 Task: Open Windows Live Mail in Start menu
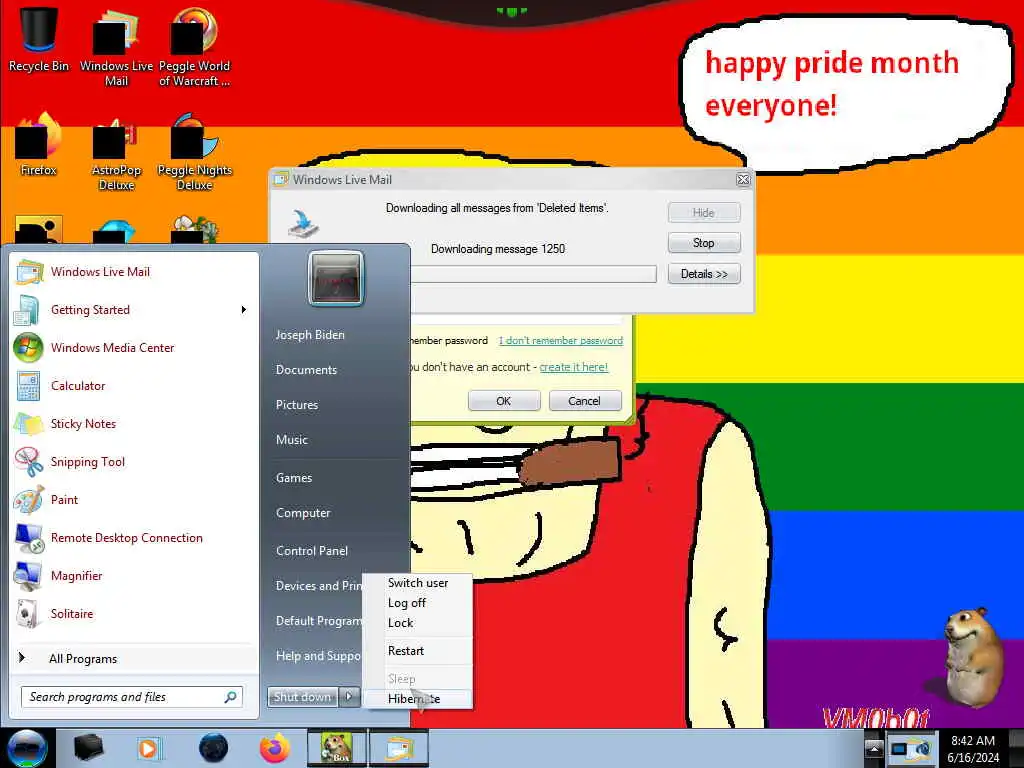(x=134, y=272)
